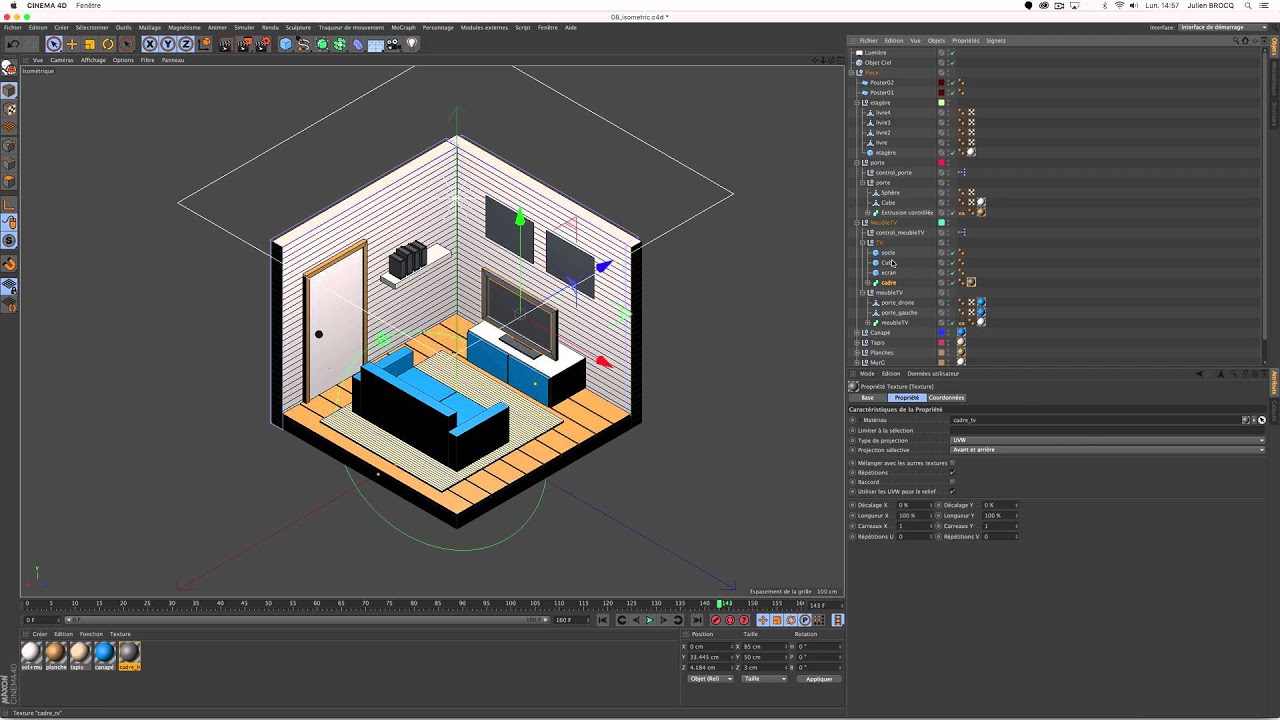
Task: Select the canapé blue material thumbnail
Action: [104, 655]
